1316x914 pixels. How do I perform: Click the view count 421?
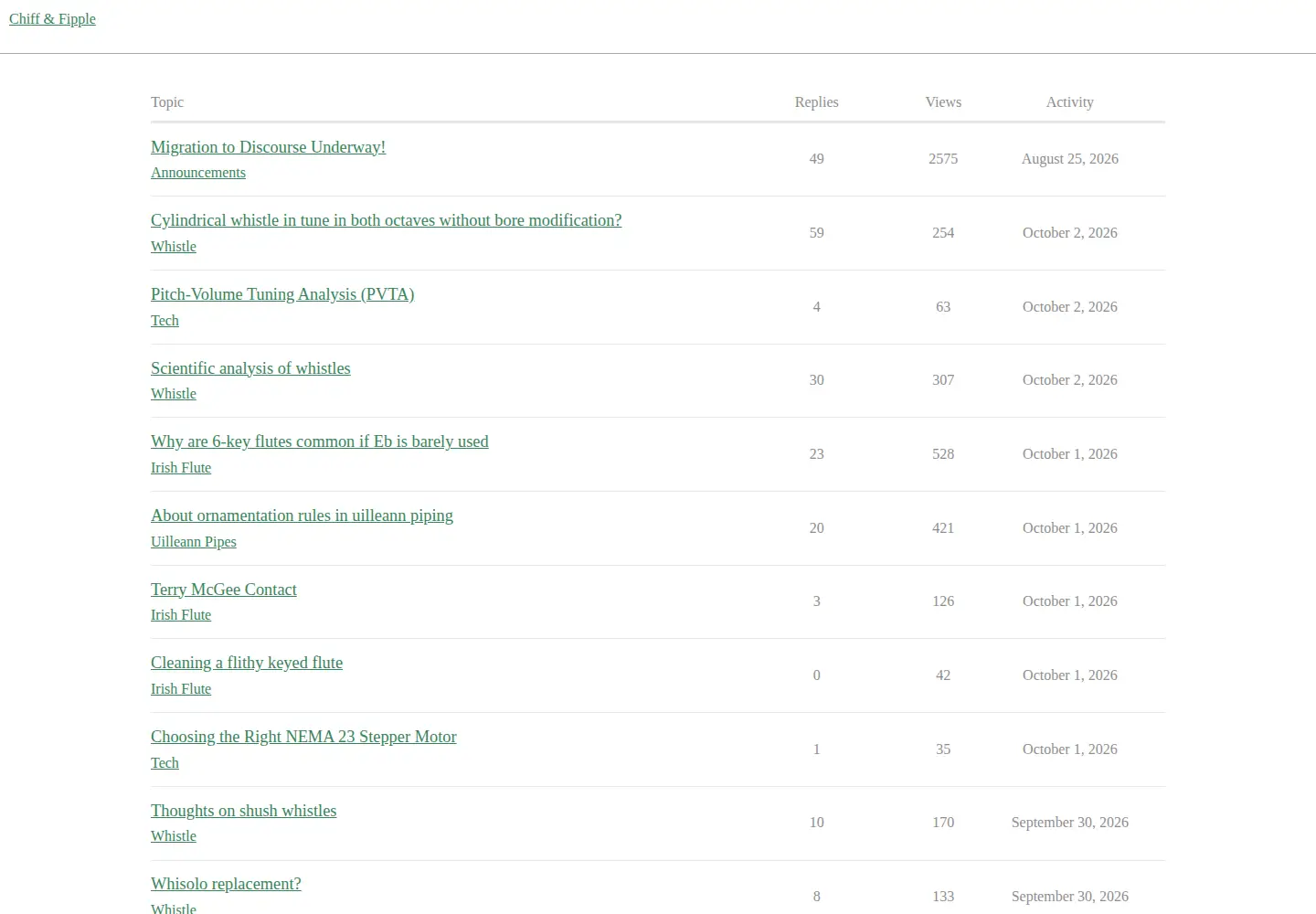pyautogui.click(x=943, y=528)
